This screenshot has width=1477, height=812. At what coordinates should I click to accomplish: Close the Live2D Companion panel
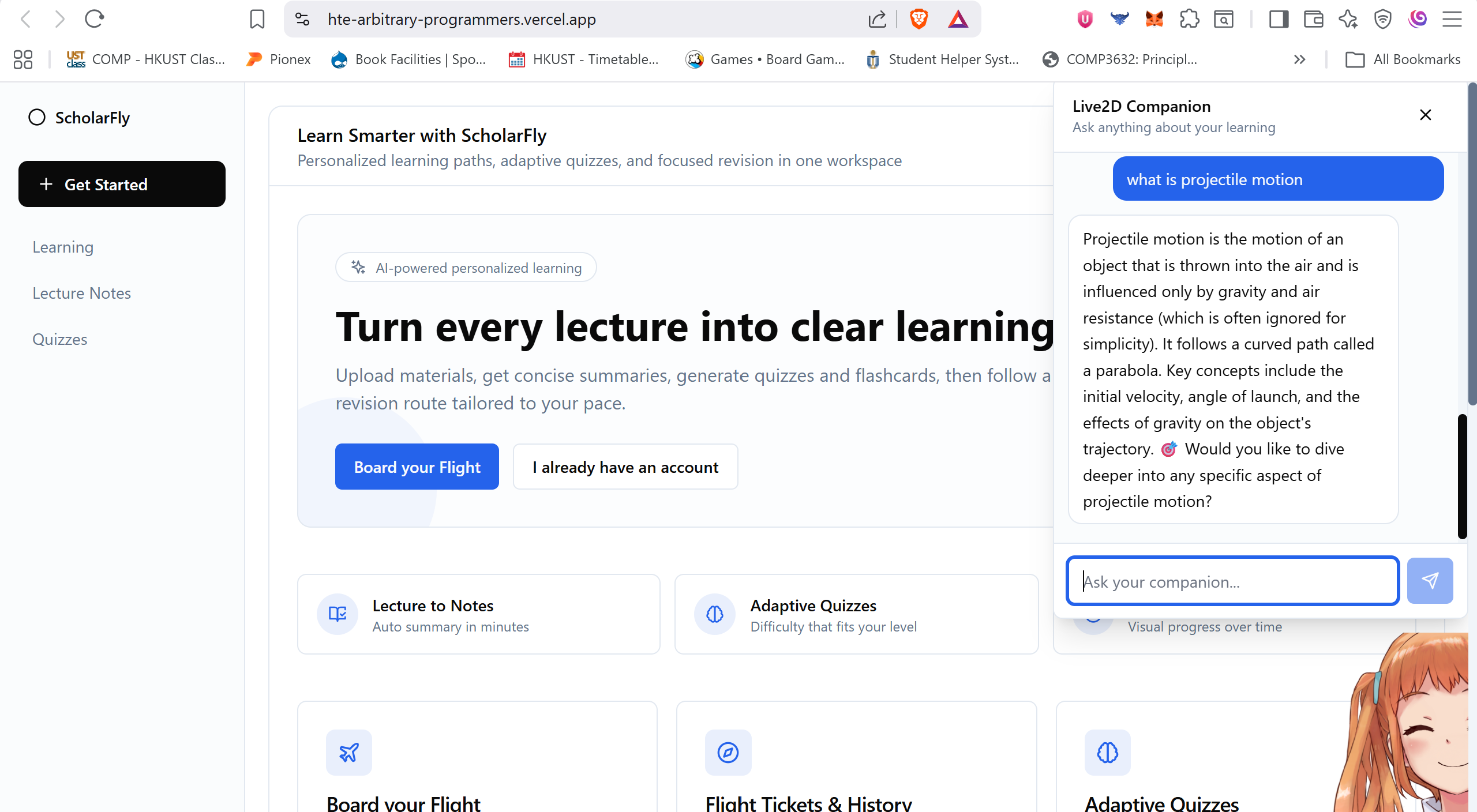point(1425,115)
